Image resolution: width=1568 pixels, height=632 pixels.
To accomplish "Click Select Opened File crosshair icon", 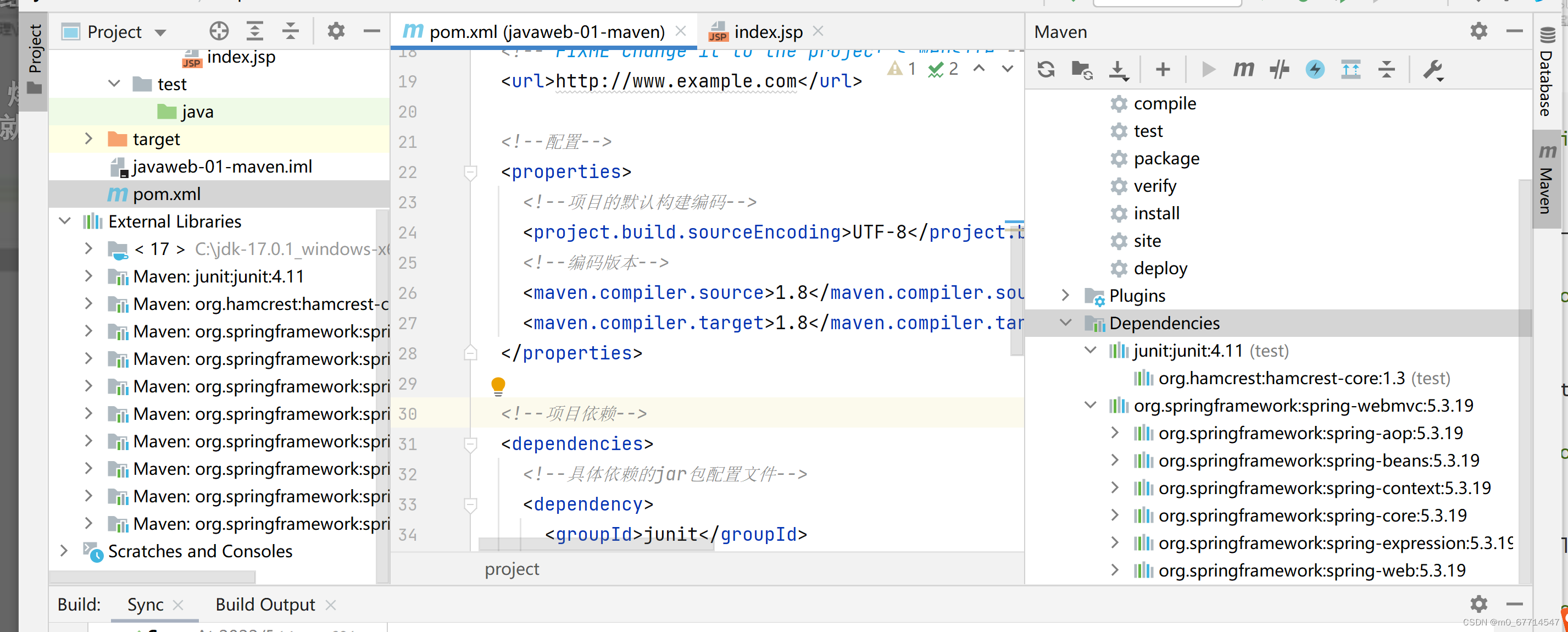I will point(219,31).
